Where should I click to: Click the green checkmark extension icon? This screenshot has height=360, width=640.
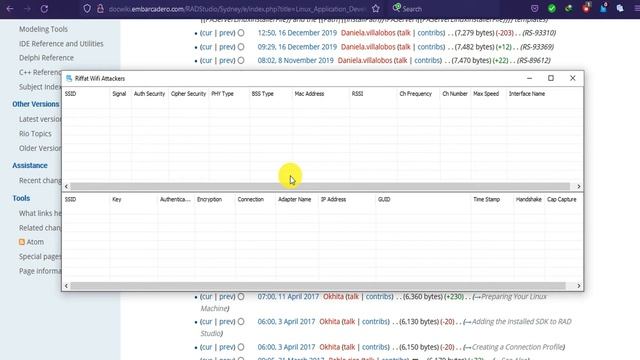click(552, 8)
